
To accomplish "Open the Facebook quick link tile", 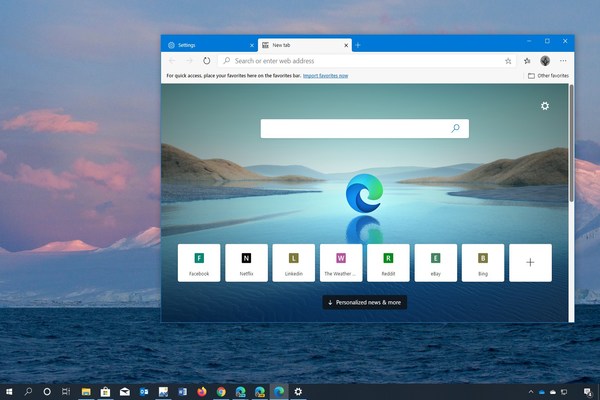I will tap(199, 263).
